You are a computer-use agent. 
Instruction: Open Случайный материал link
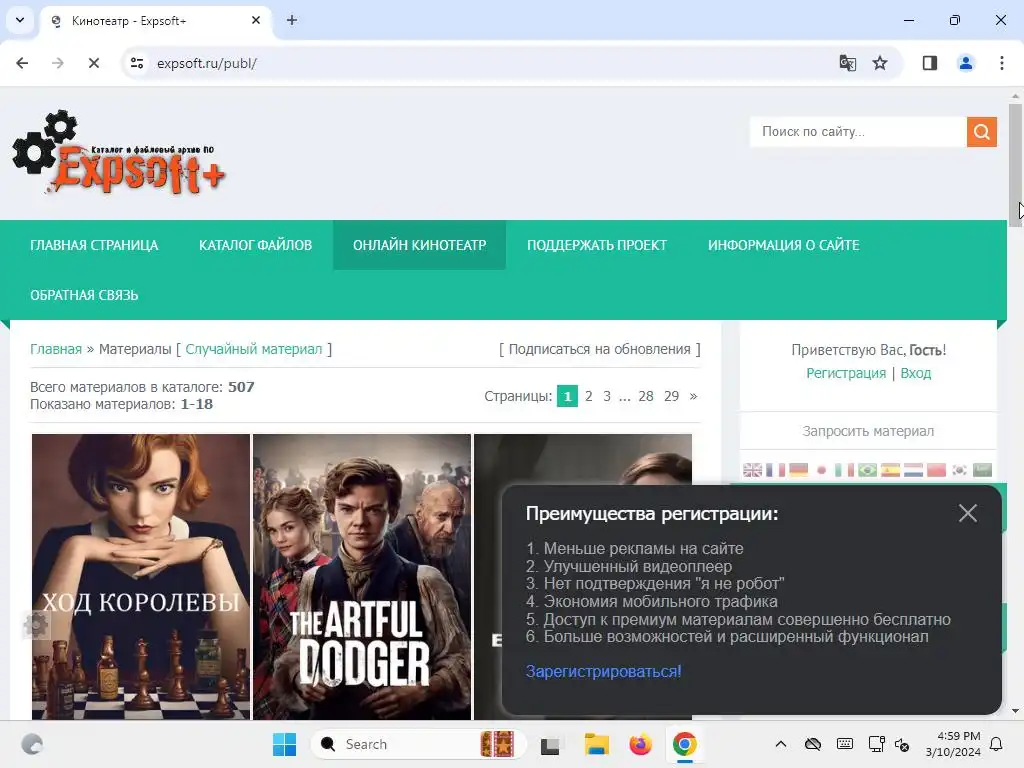(254, 349)
